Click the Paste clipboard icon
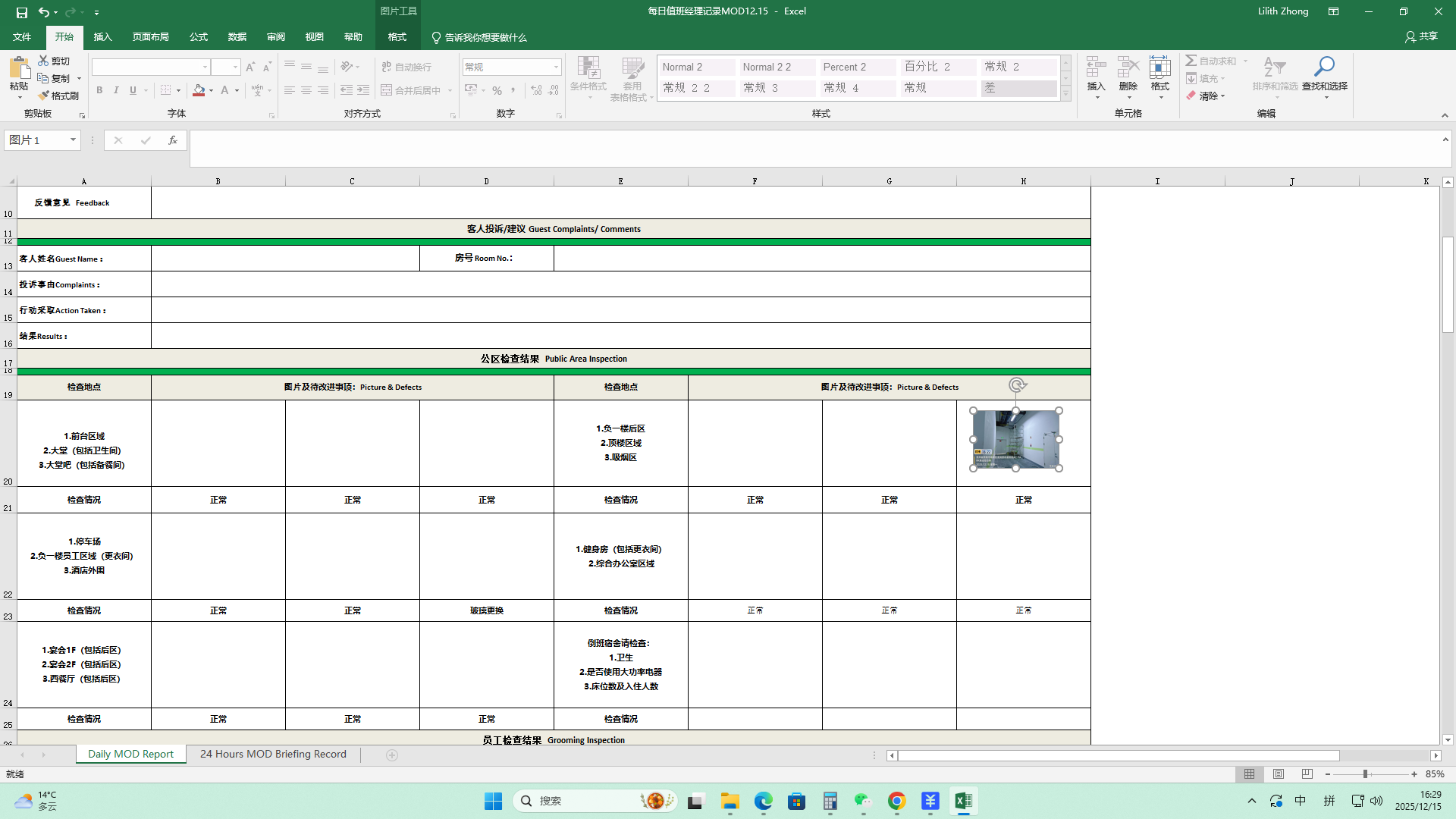This screenshot has width=1456, height=819. (19, 69)
